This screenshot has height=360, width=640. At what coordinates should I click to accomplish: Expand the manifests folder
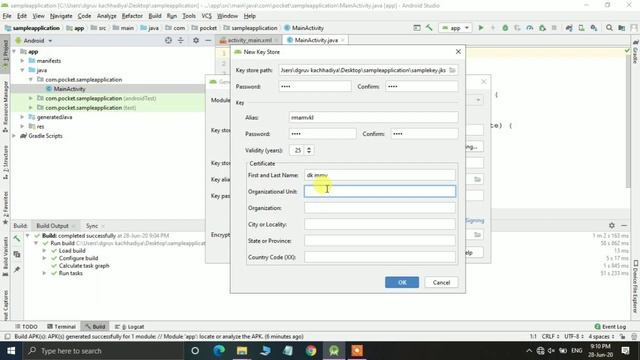pos(22,61)
